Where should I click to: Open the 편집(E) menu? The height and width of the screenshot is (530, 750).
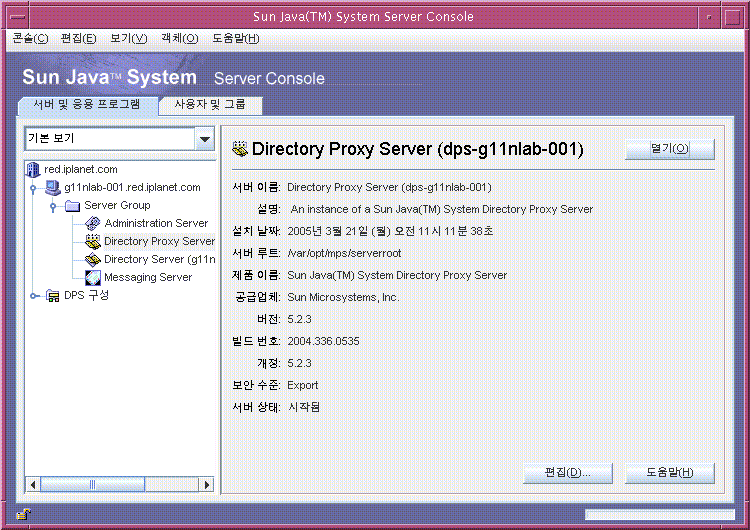click(x=78, y=38)
